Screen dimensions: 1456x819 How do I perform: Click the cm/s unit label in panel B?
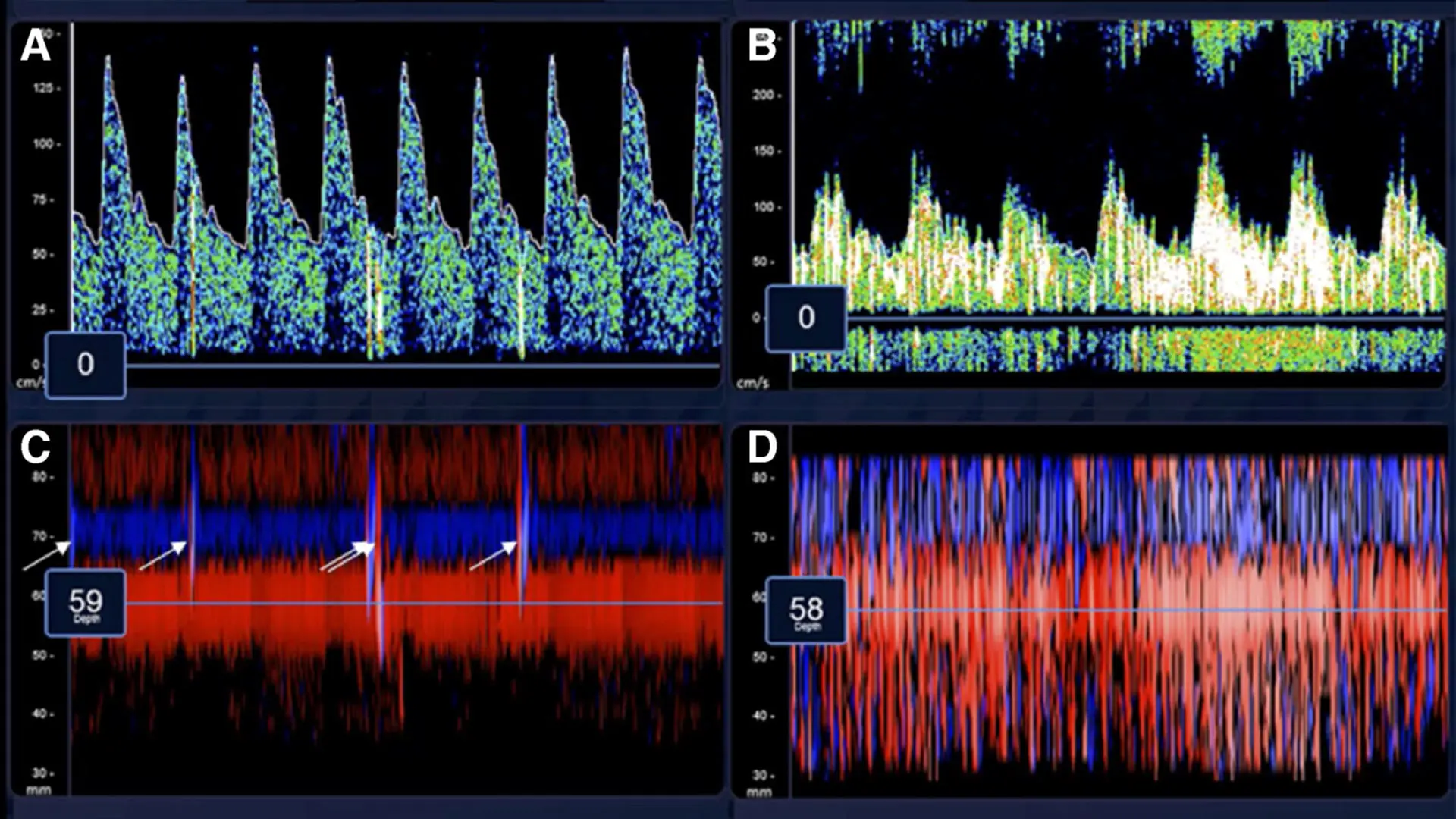[x=752, y=383]
